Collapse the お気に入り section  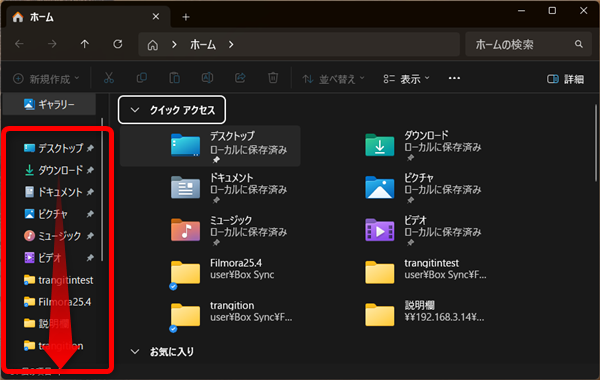[135, 351]
